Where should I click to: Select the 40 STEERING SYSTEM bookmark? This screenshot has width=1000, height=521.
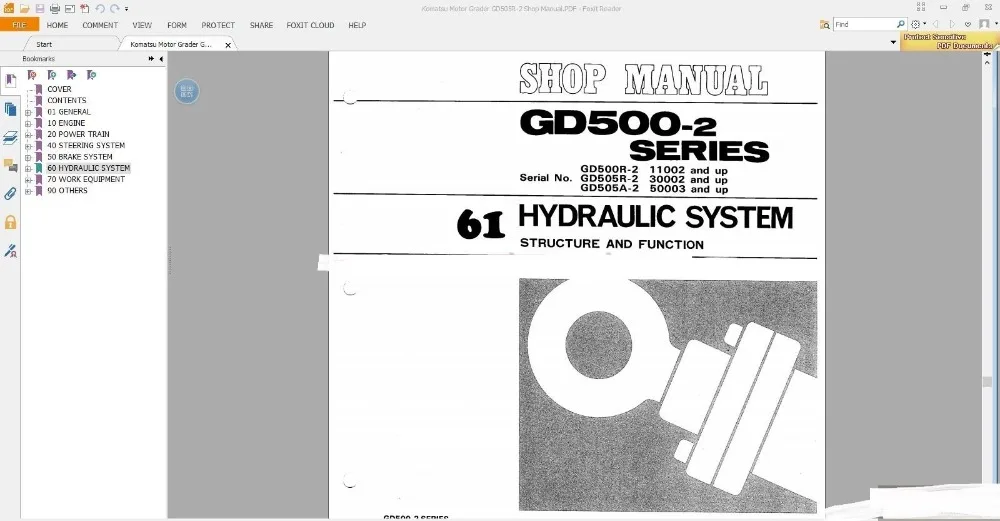pos(86,145)
